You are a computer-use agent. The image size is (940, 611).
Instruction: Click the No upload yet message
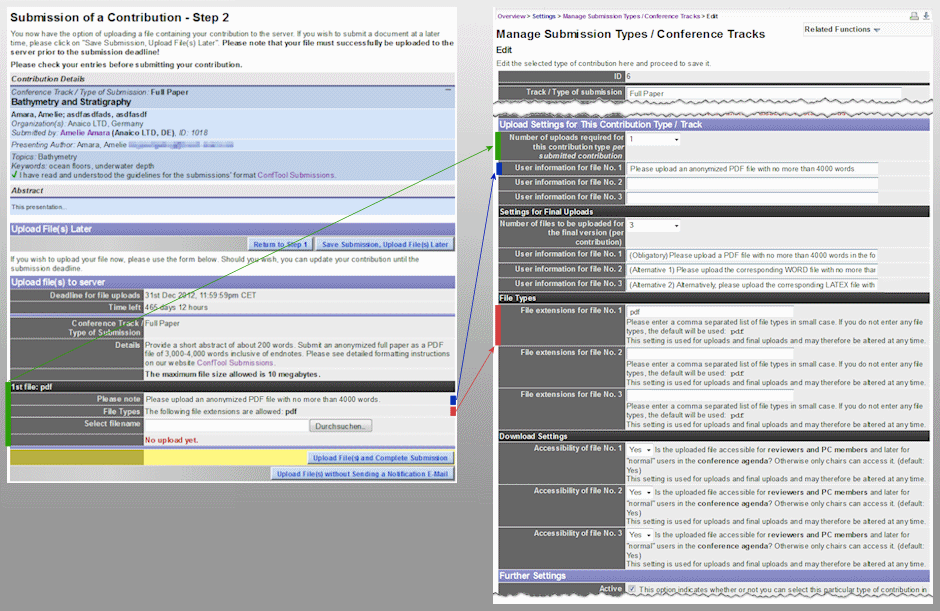tap(171, 440)
